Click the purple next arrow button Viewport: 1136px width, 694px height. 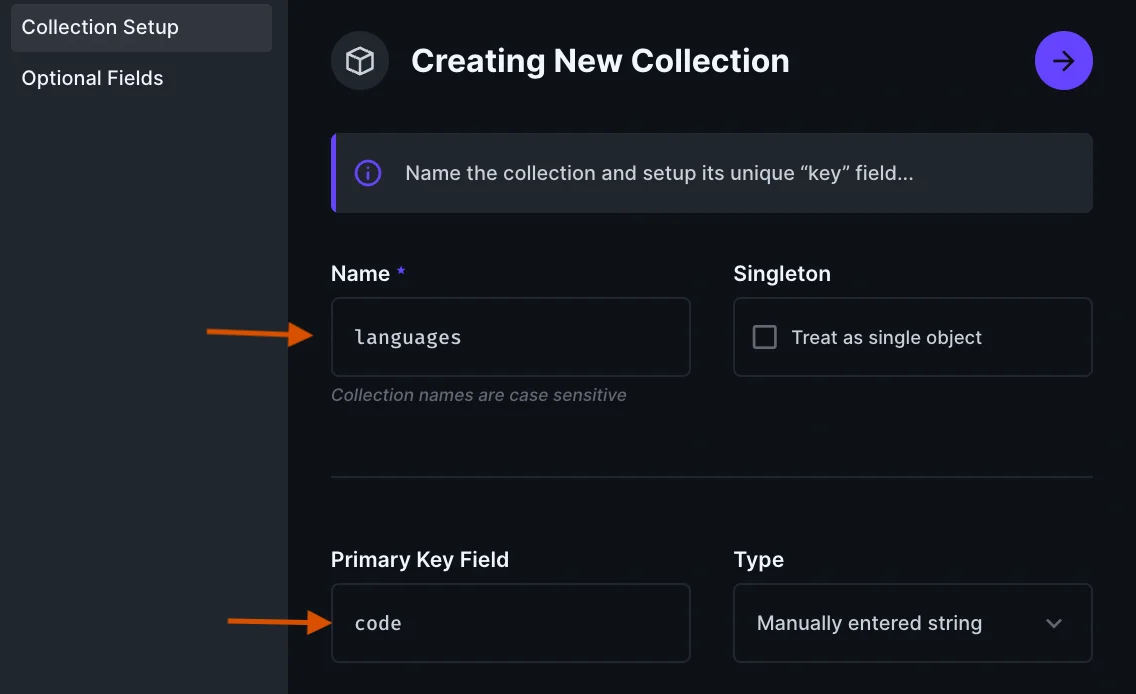click(1063, 61)
